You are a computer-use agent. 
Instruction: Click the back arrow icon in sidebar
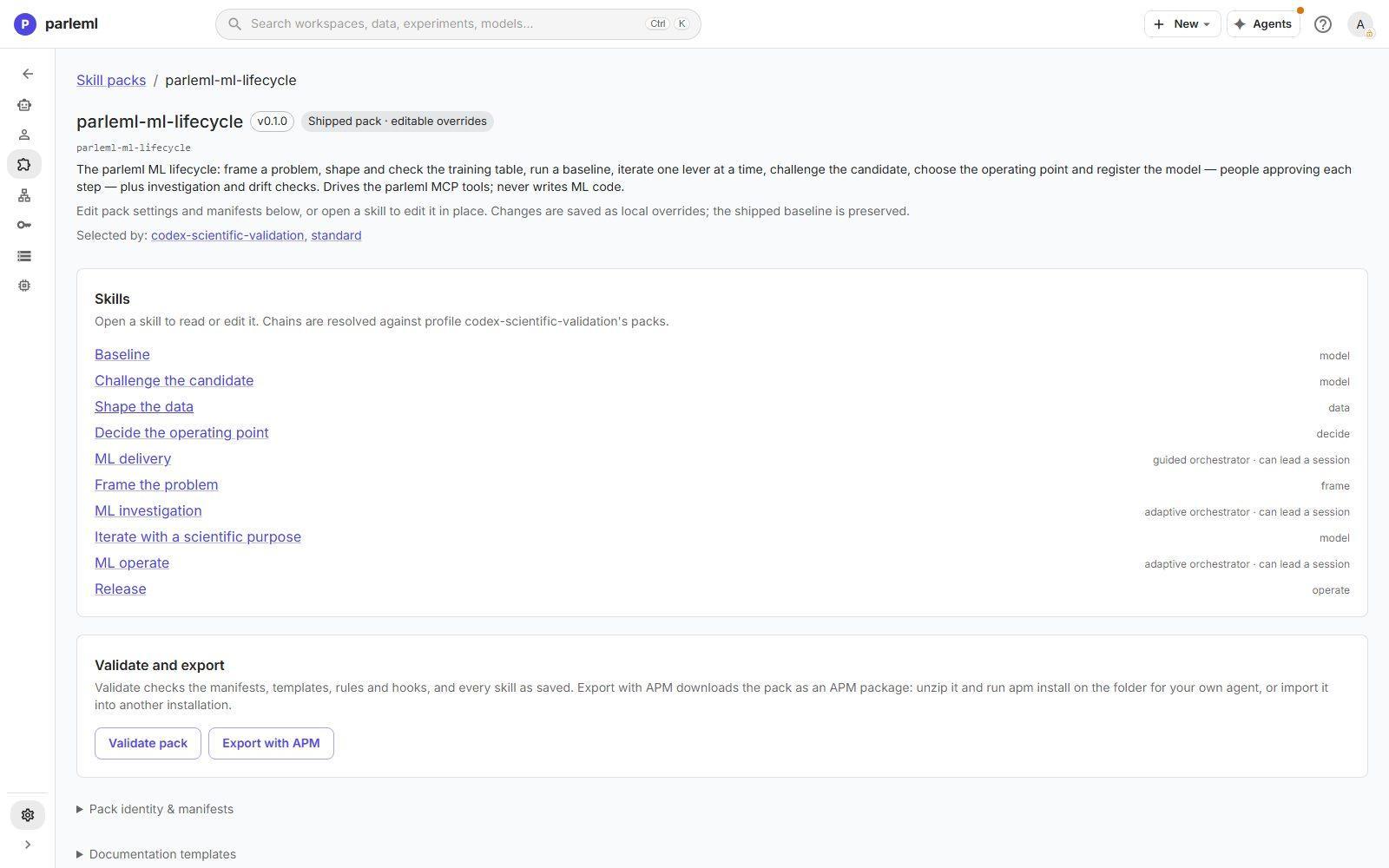[x=27, y=74]
